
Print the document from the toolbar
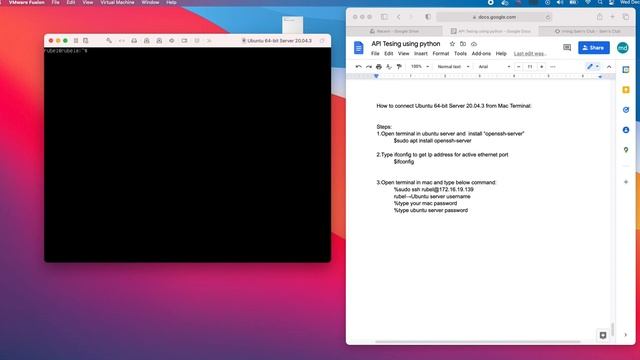click(379, 67)
